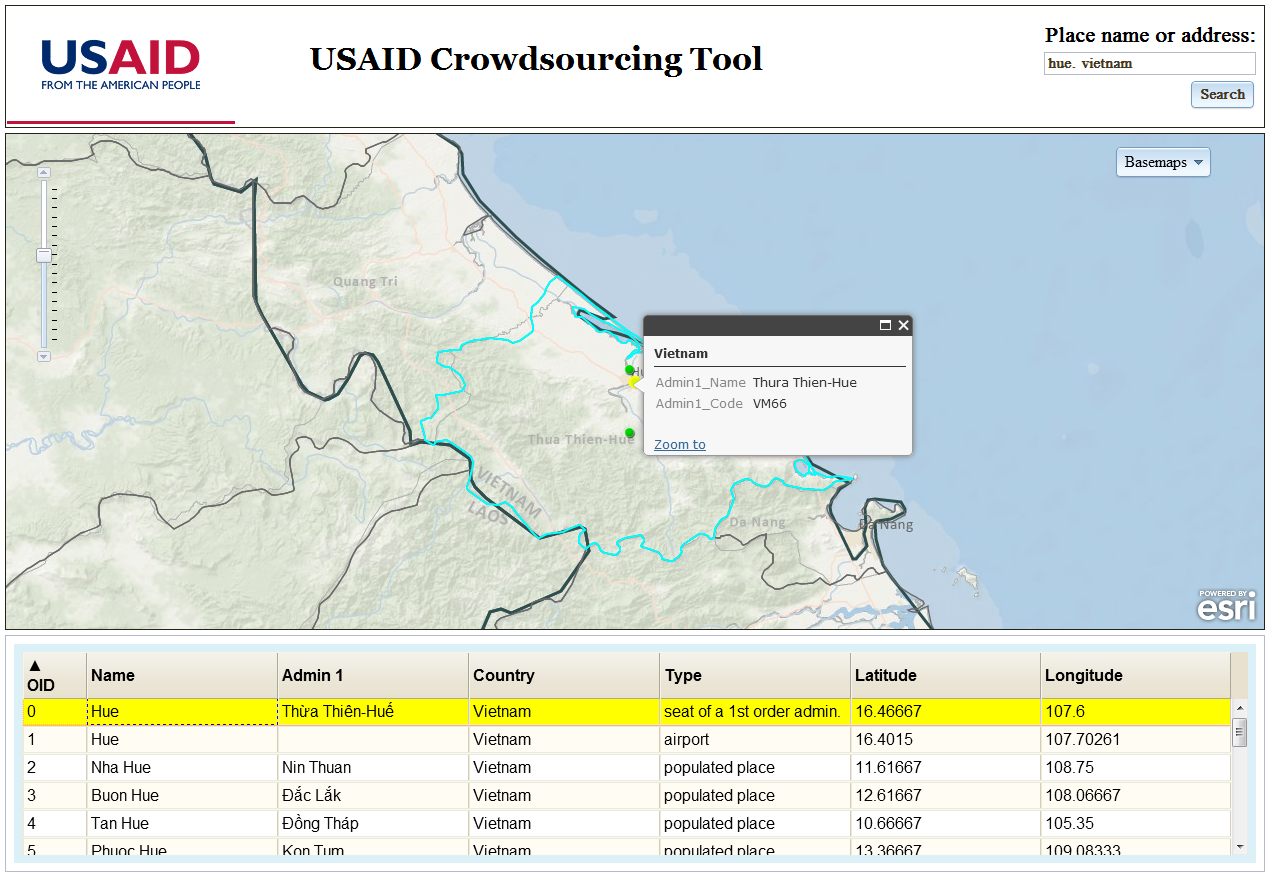Focus the place name search field
1270x877 pixels.
click(1150, 63)
